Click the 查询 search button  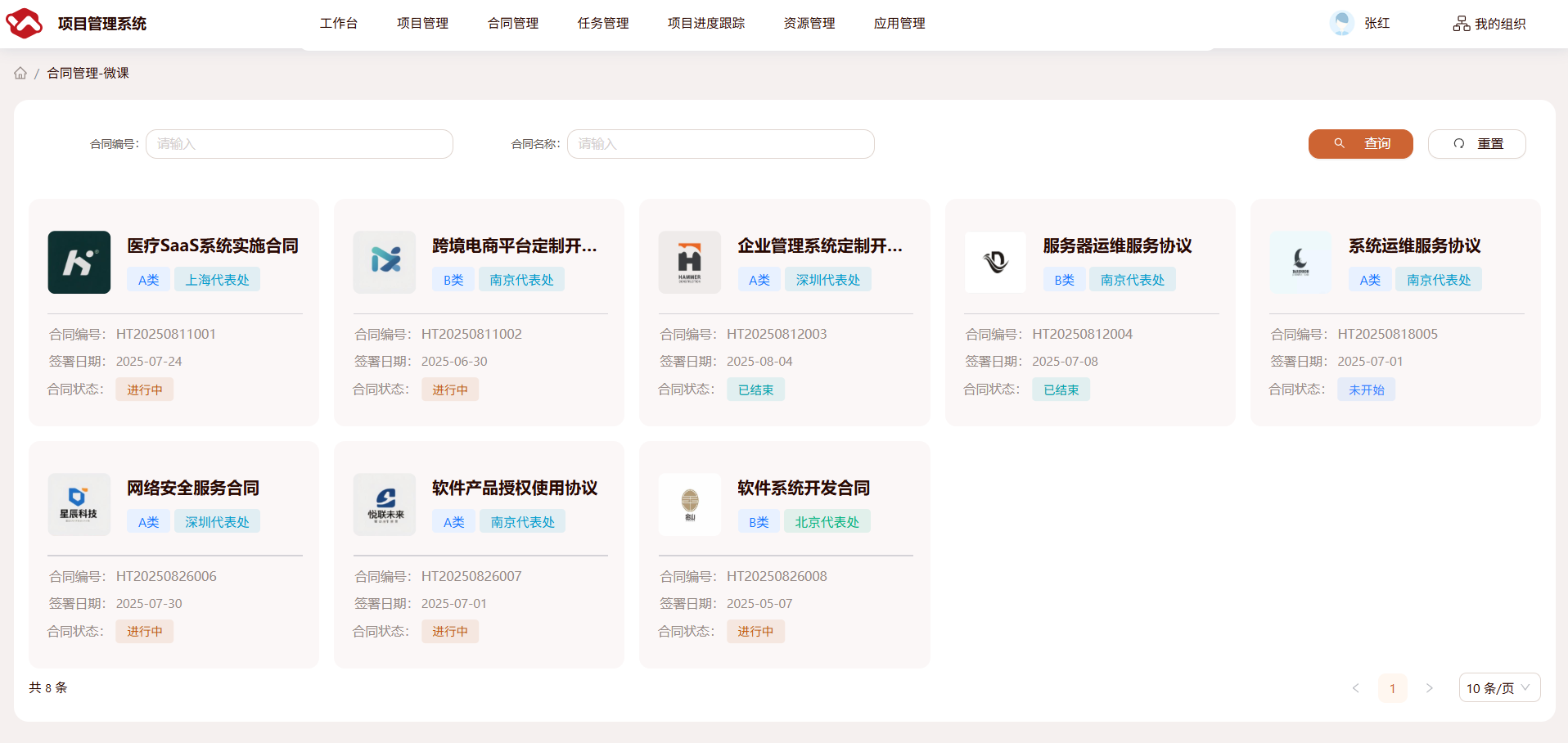point(1360,143)
